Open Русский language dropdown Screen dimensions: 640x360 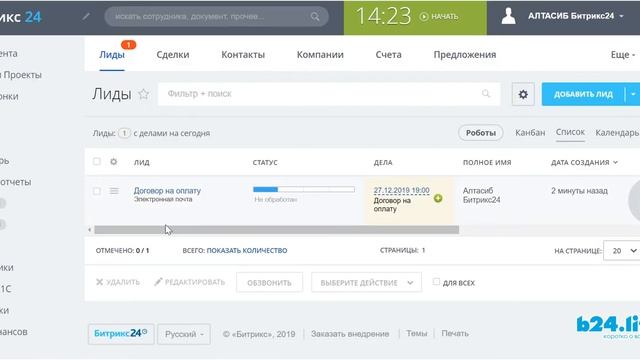(184, 334)
